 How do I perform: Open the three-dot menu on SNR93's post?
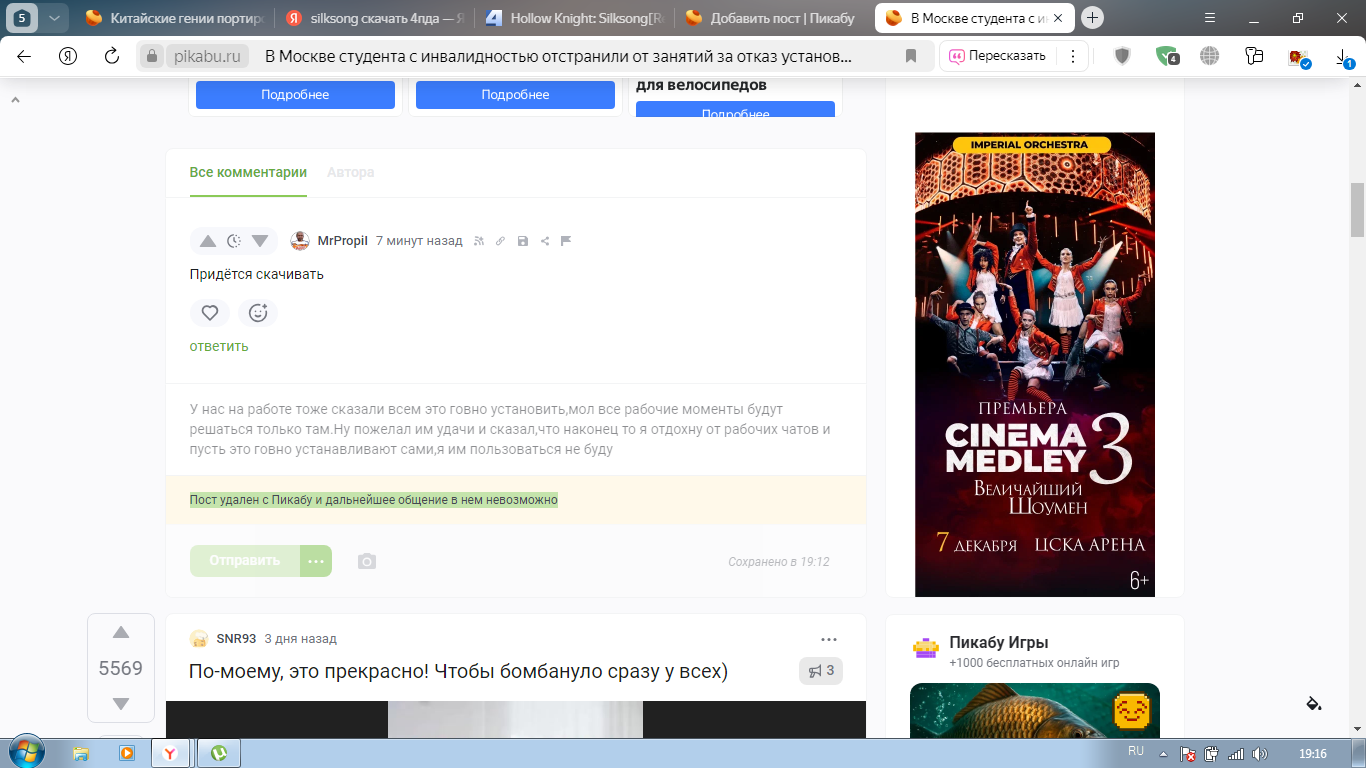coord(828,639)
